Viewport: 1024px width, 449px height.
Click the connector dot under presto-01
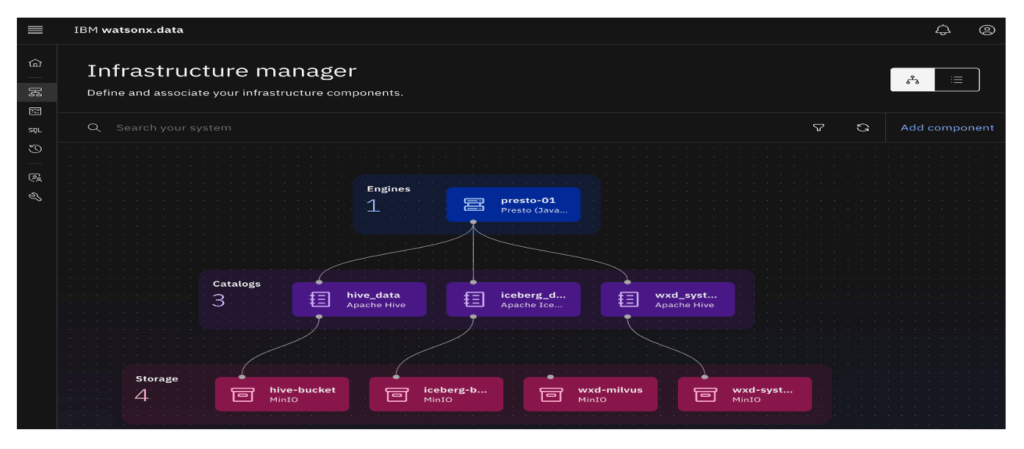point(472,223)
